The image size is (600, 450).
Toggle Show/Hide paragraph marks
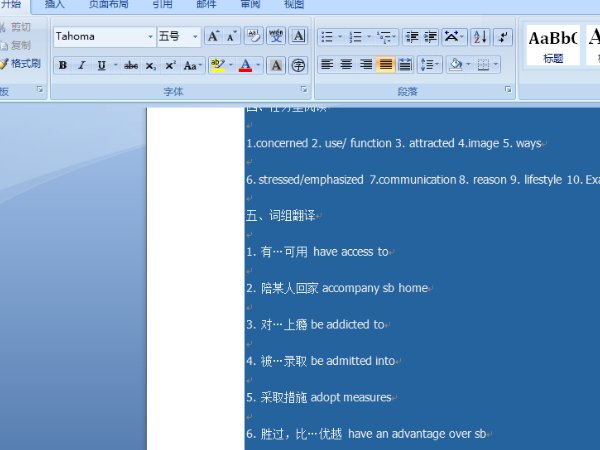tap(503, 37)
